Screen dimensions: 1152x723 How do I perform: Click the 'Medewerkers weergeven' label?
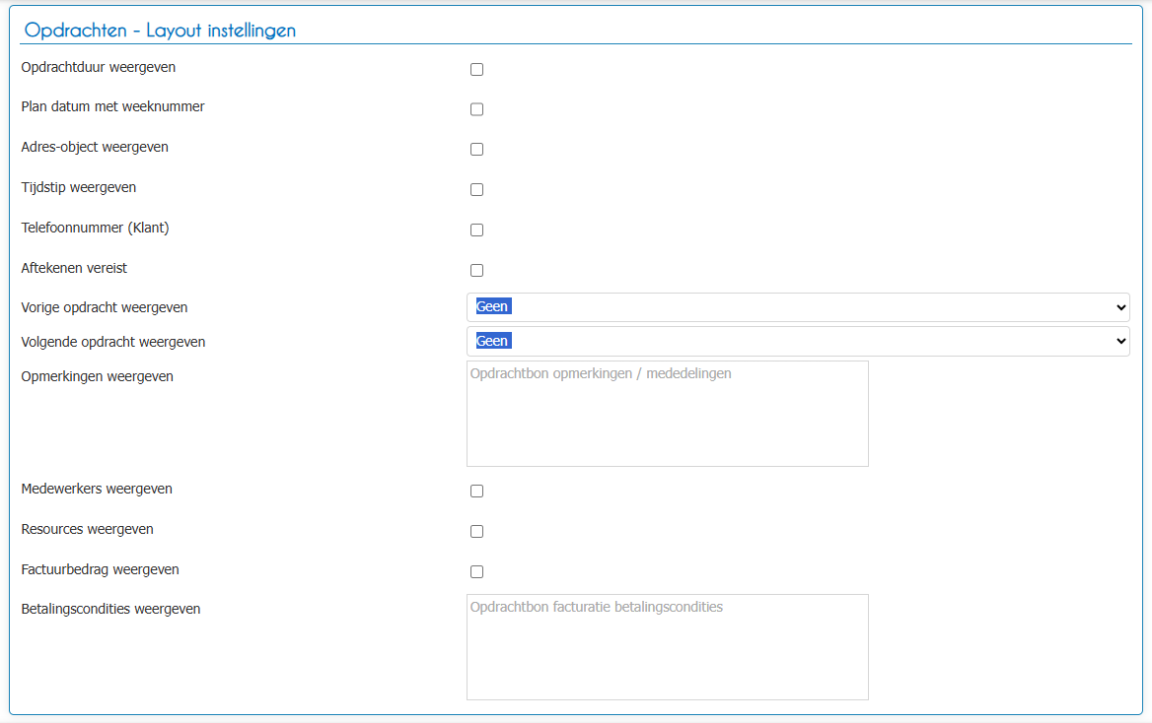click(x=97, y=489)
